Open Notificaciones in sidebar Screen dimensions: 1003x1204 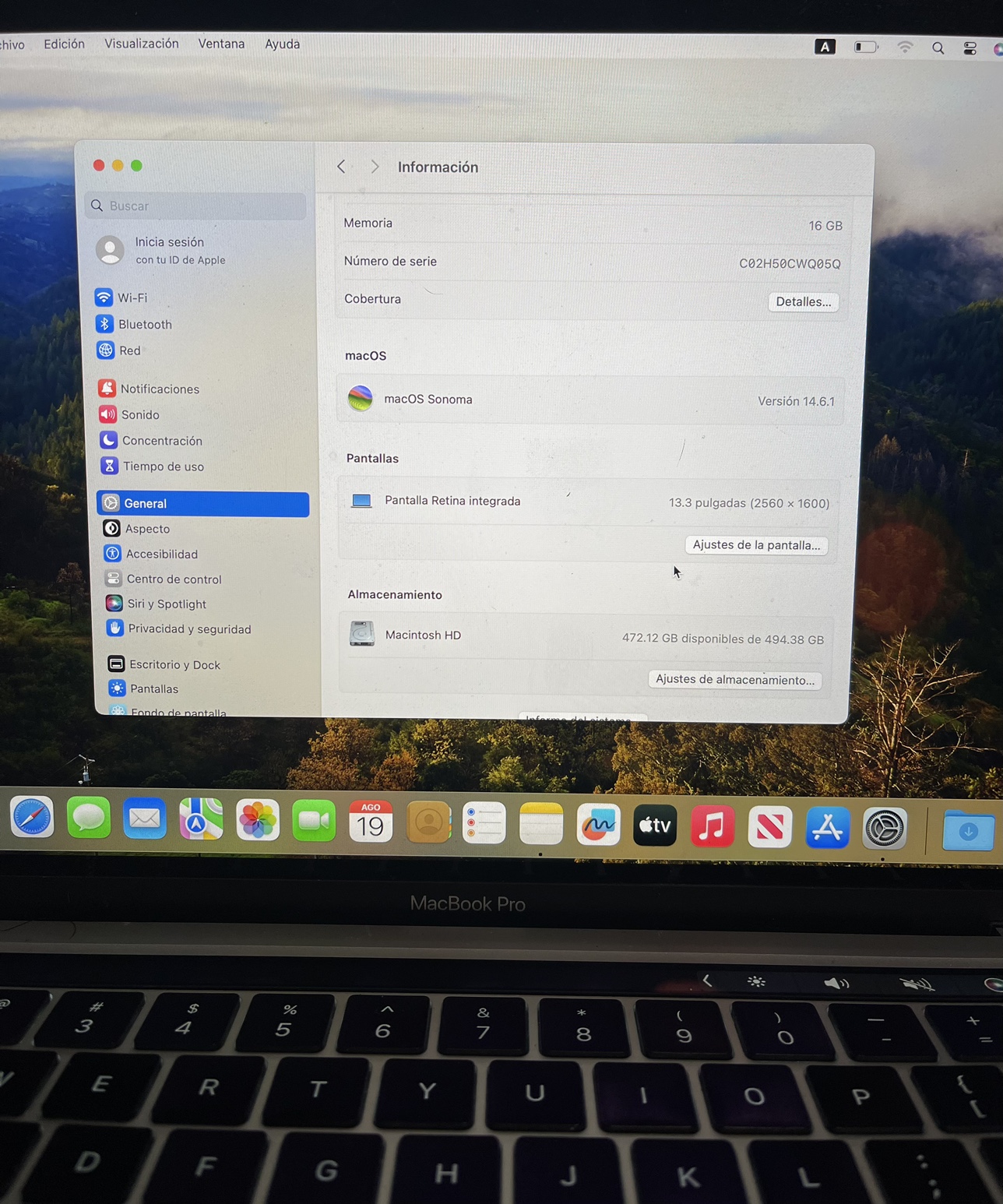point(150,389)
